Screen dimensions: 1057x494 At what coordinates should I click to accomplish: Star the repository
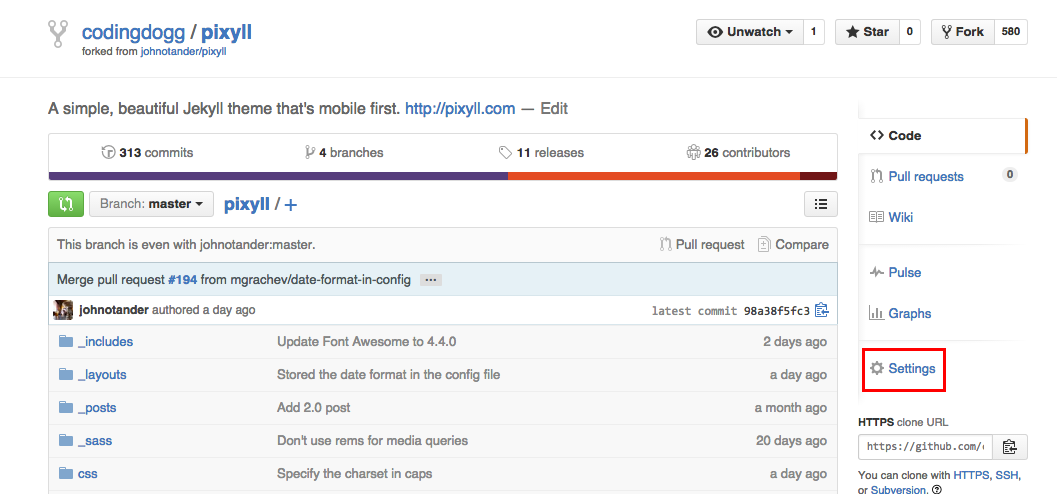[868, 32]
